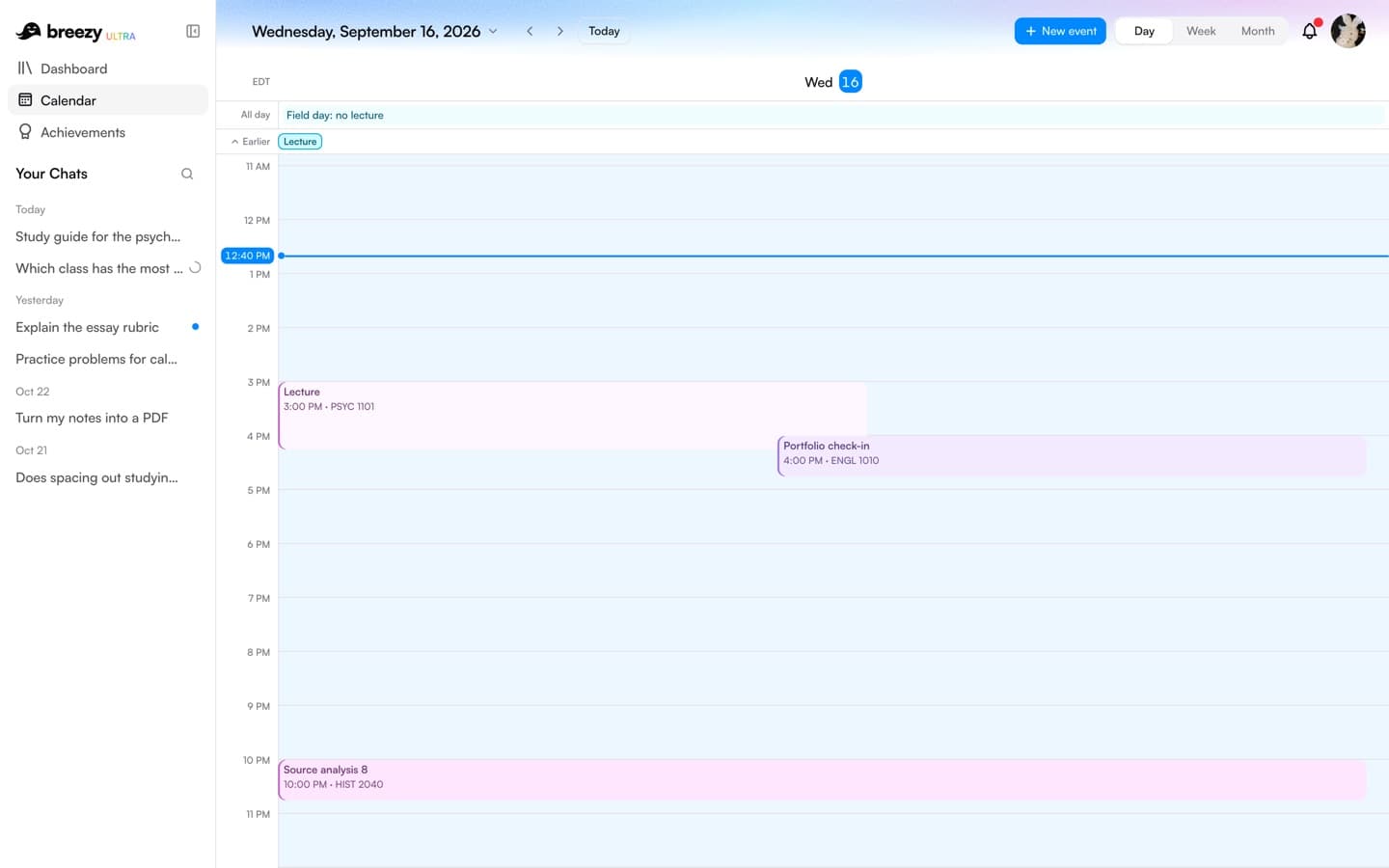Open the Source analysis 8 event
Screen dimensions: 1389x868
point(822,779)
